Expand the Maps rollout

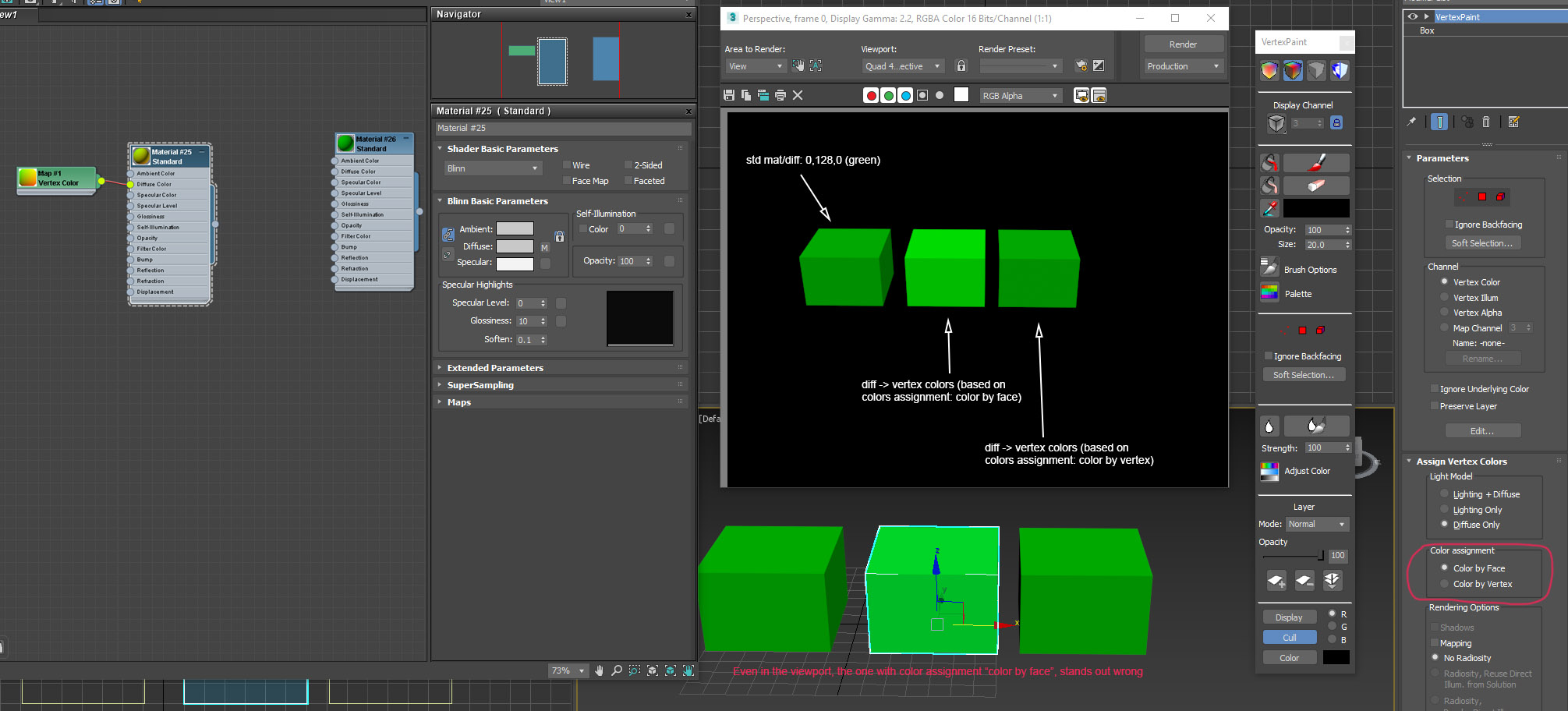click(x=458, y=401)
